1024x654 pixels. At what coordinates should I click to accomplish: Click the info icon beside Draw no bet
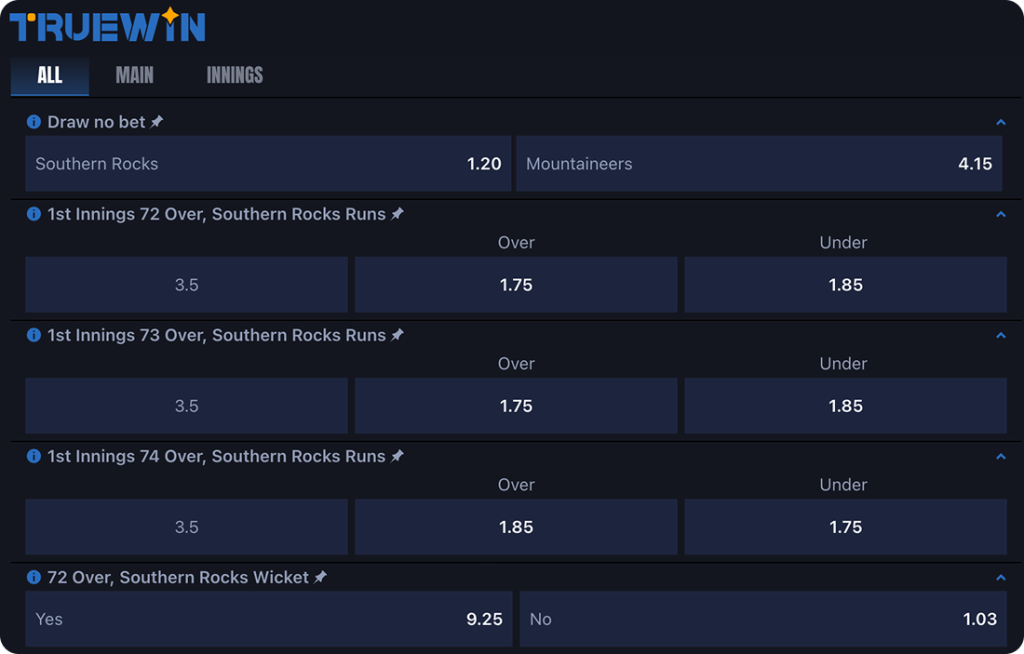coord(34,122)
